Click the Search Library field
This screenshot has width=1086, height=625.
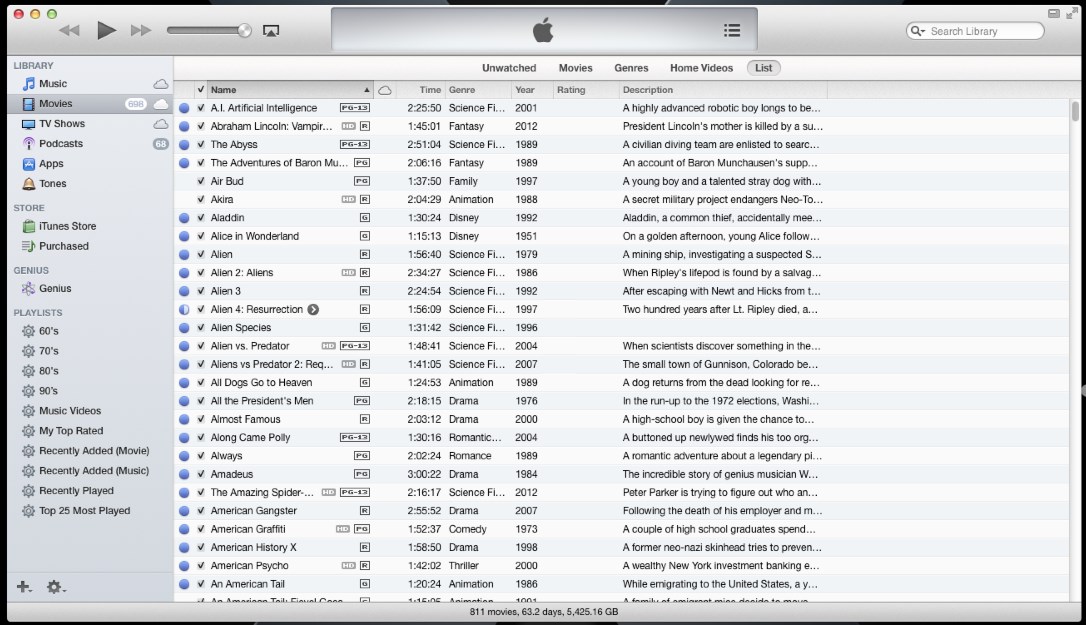coord(974,31)
